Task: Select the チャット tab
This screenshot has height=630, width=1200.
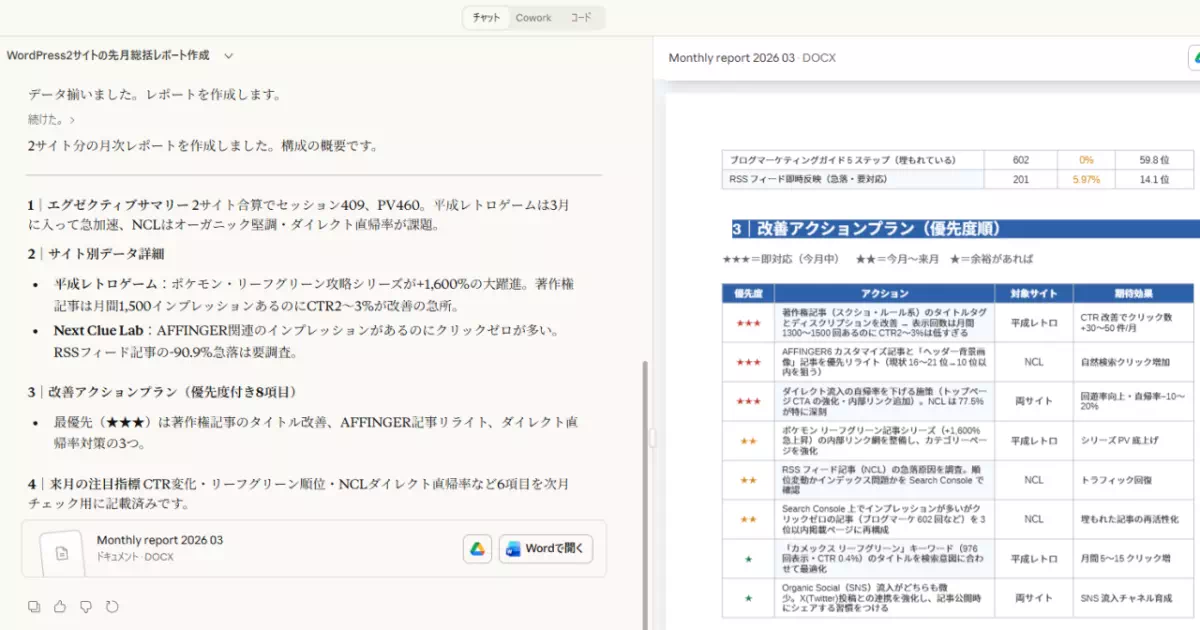Action: click(x=486, y=18)
